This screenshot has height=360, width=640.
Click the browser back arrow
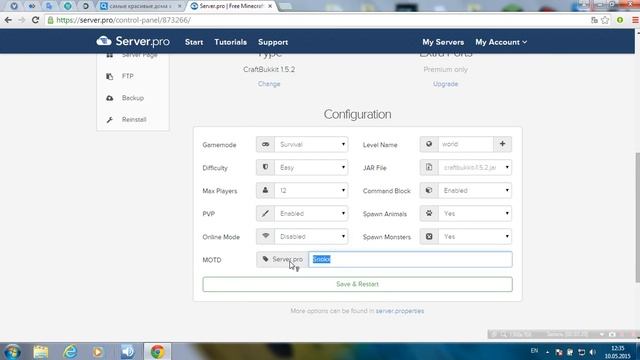[x=8, y=20]
